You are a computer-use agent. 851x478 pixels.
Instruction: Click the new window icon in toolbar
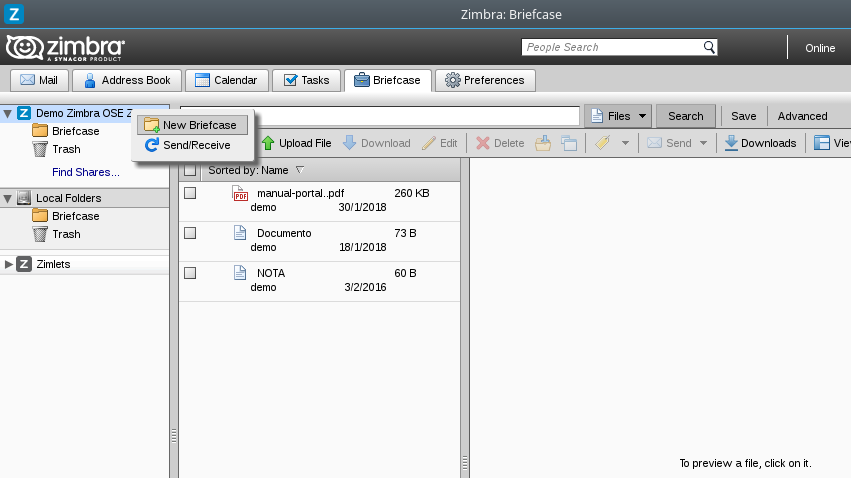(x=569, y=143)
